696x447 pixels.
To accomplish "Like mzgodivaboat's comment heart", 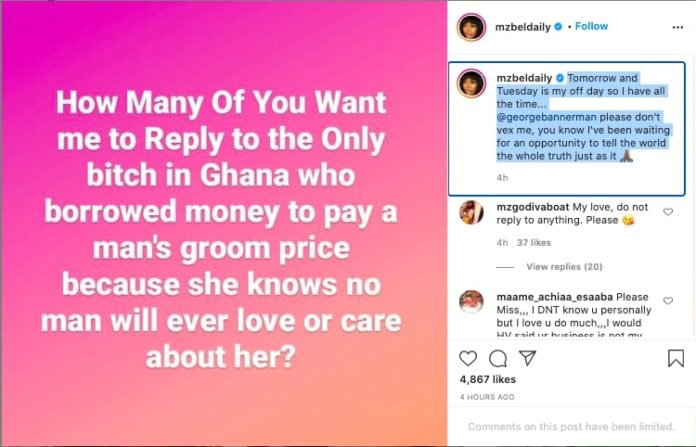I will tap(668, 212).
